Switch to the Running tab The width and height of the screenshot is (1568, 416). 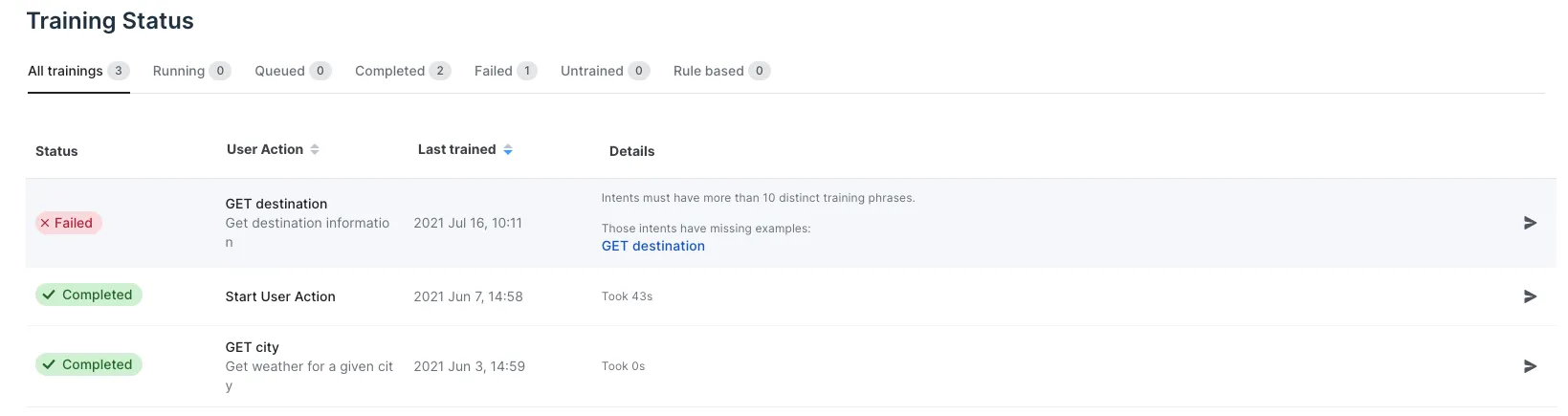coord(191,71)
